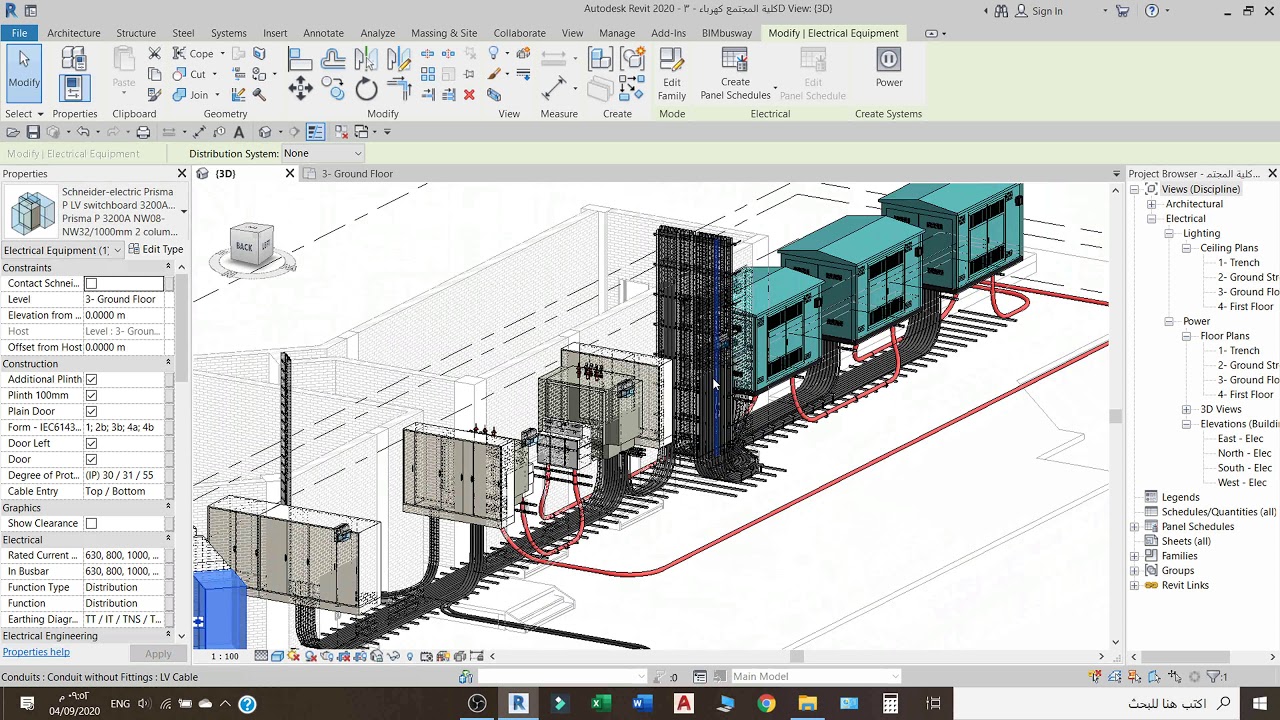This screenshot has width=1280, height=720.
Task: Click the Offset tool icon
Action: 333,59
